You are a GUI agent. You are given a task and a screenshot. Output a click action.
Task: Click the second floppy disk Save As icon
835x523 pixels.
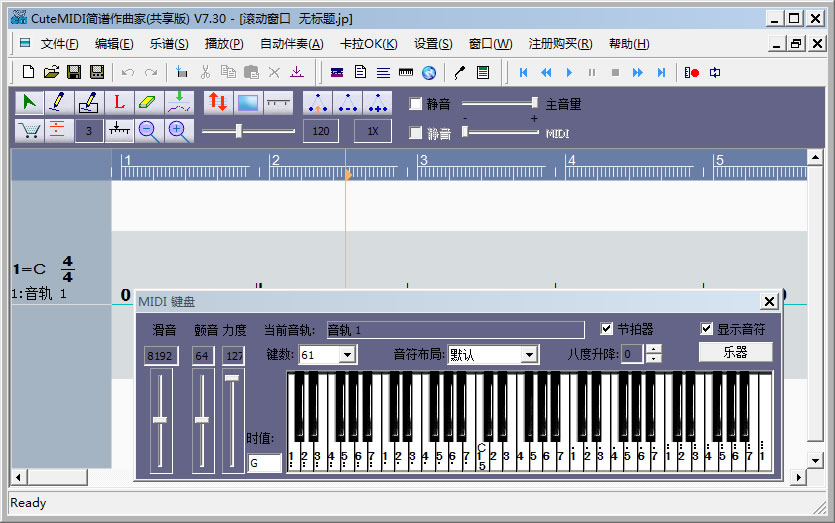[x=97, y=72]
